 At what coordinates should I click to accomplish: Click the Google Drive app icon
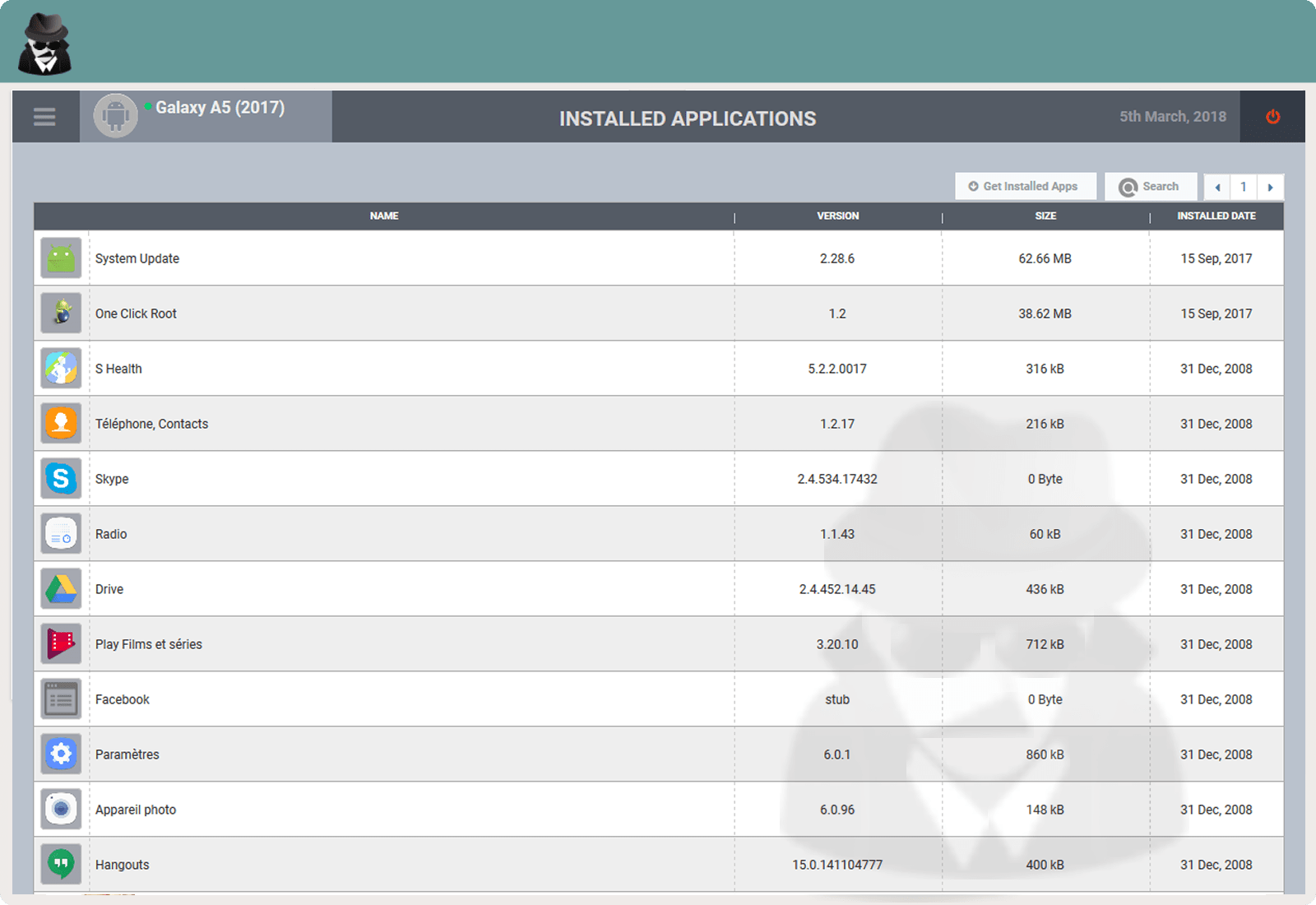point(61,589)
